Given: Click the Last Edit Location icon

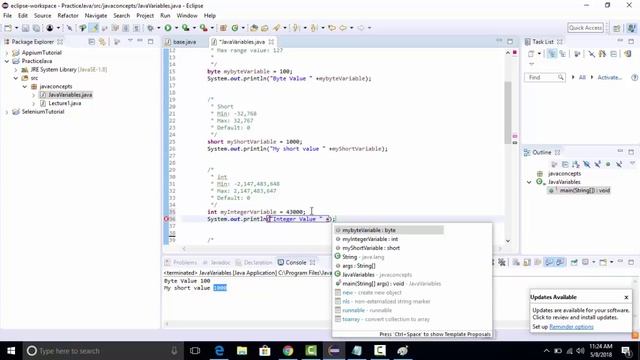Looking at the screenshot, I should coord(332,28).
